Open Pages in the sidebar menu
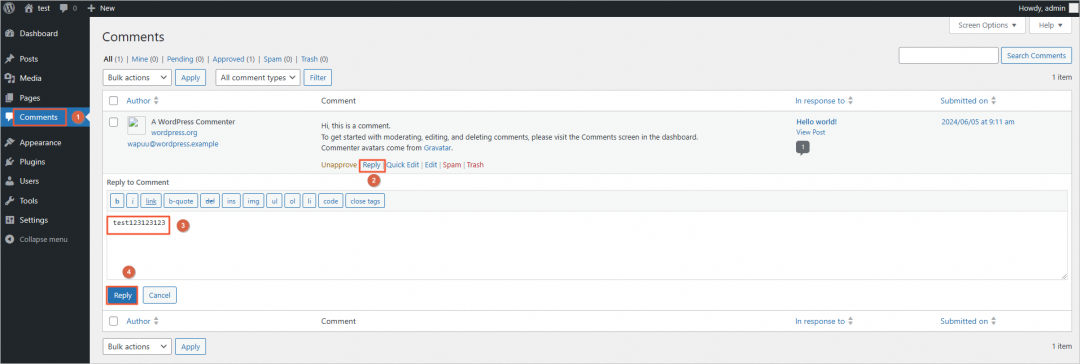 click(30, 98)
